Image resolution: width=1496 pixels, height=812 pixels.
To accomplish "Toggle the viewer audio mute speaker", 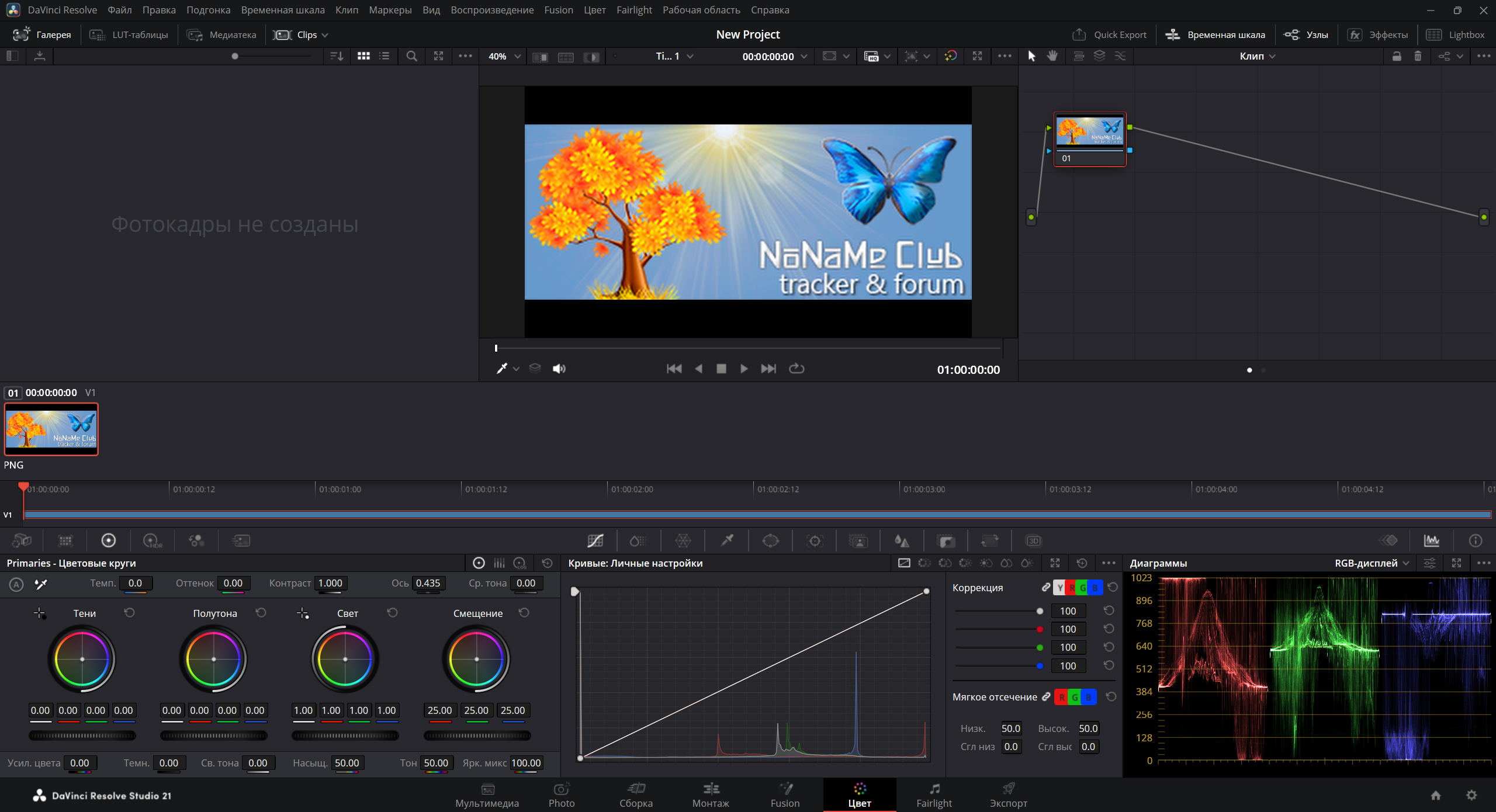I will click(x=559, y=369).
